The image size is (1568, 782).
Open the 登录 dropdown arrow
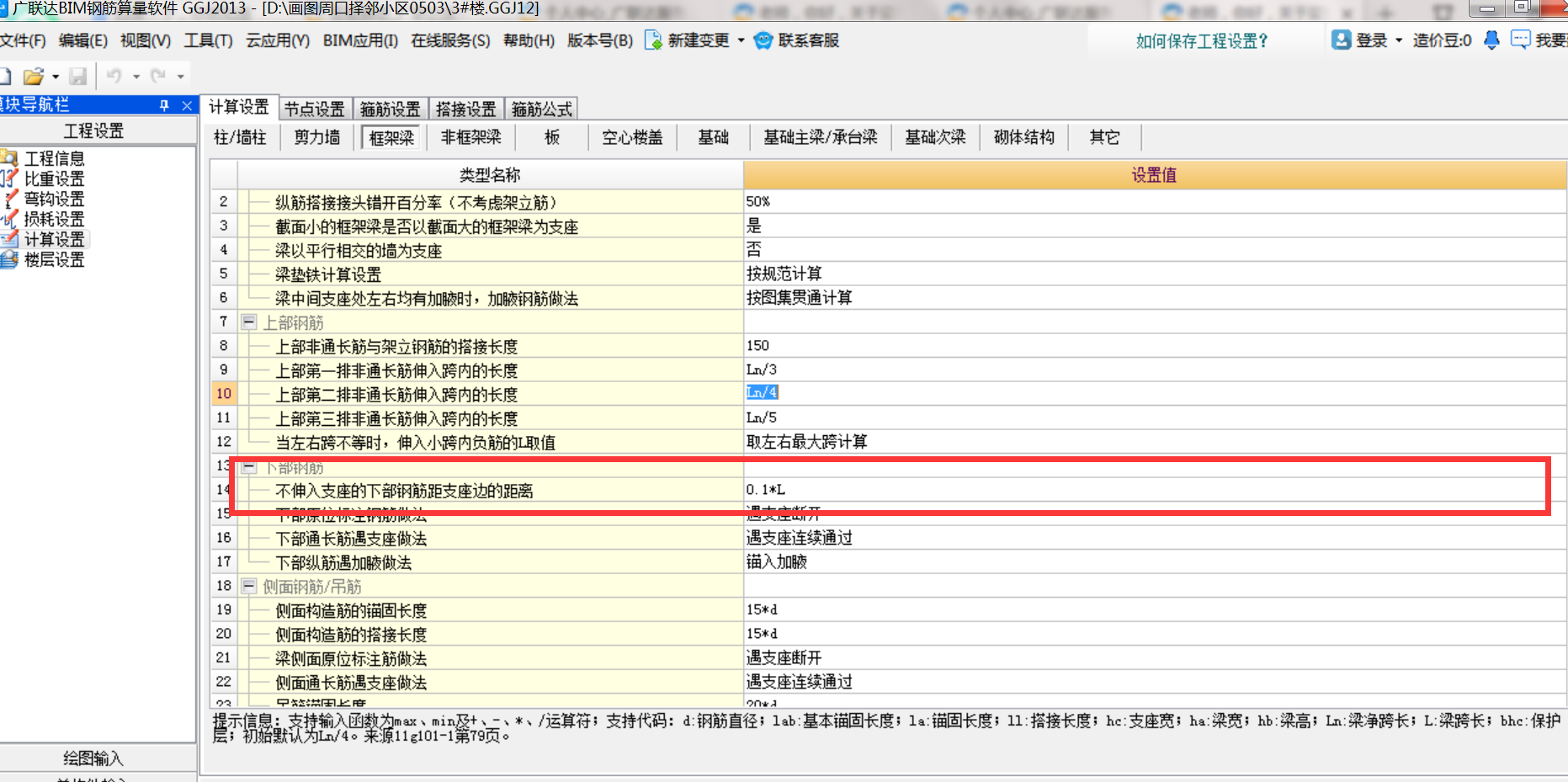(1399, 40)
